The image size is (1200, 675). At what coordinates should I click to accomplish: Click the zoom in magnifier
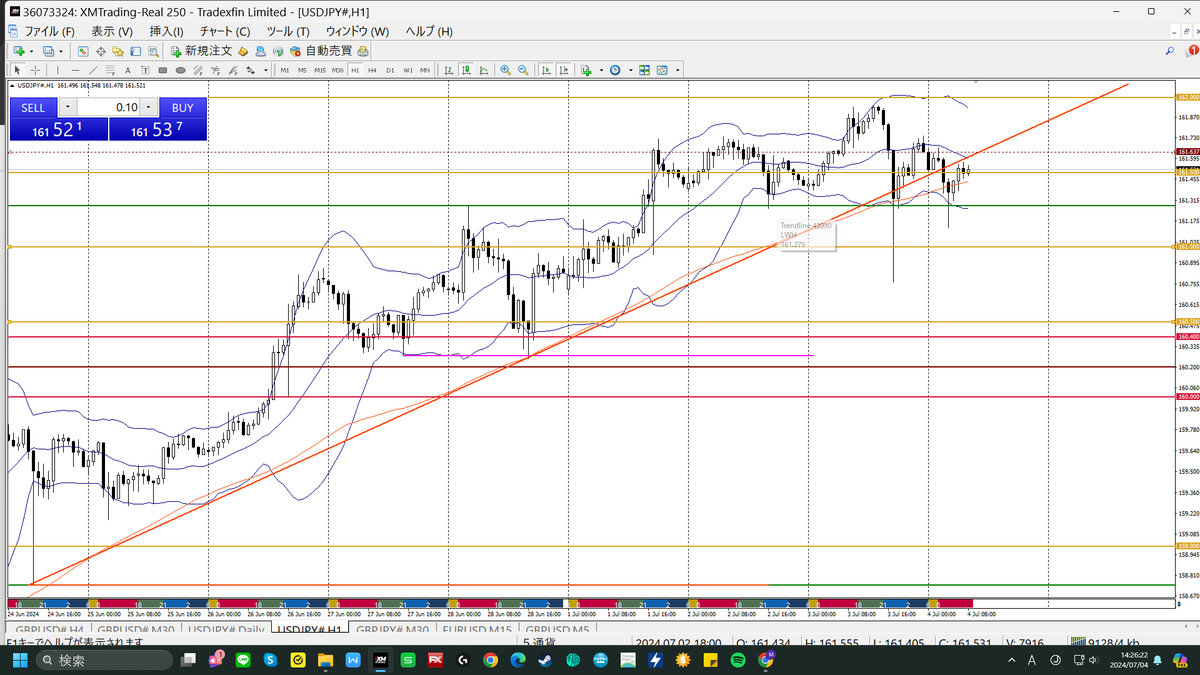tap(506, 70)
